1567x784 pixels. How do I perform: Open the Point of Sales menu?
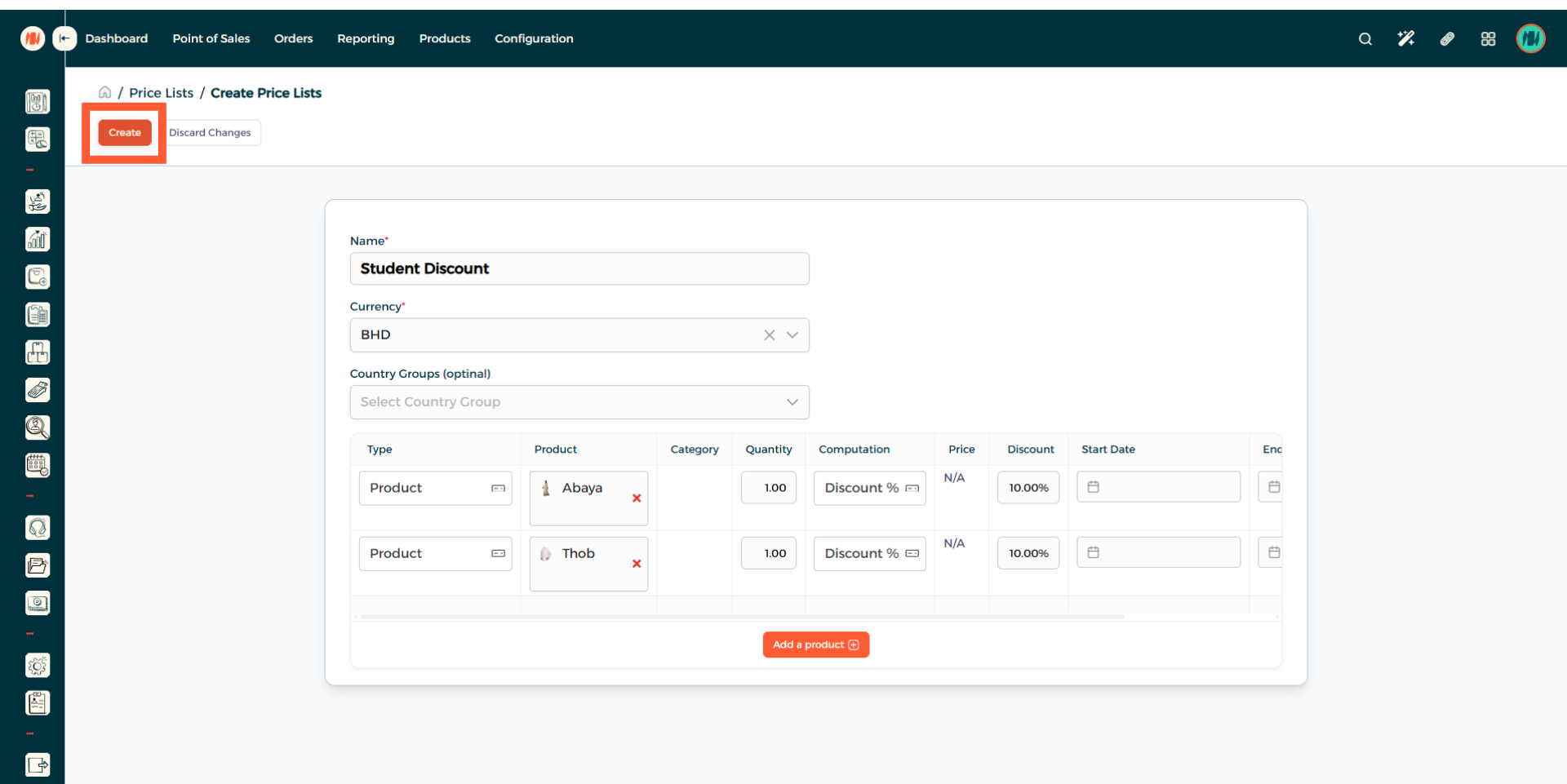click(x=211, y=38)
